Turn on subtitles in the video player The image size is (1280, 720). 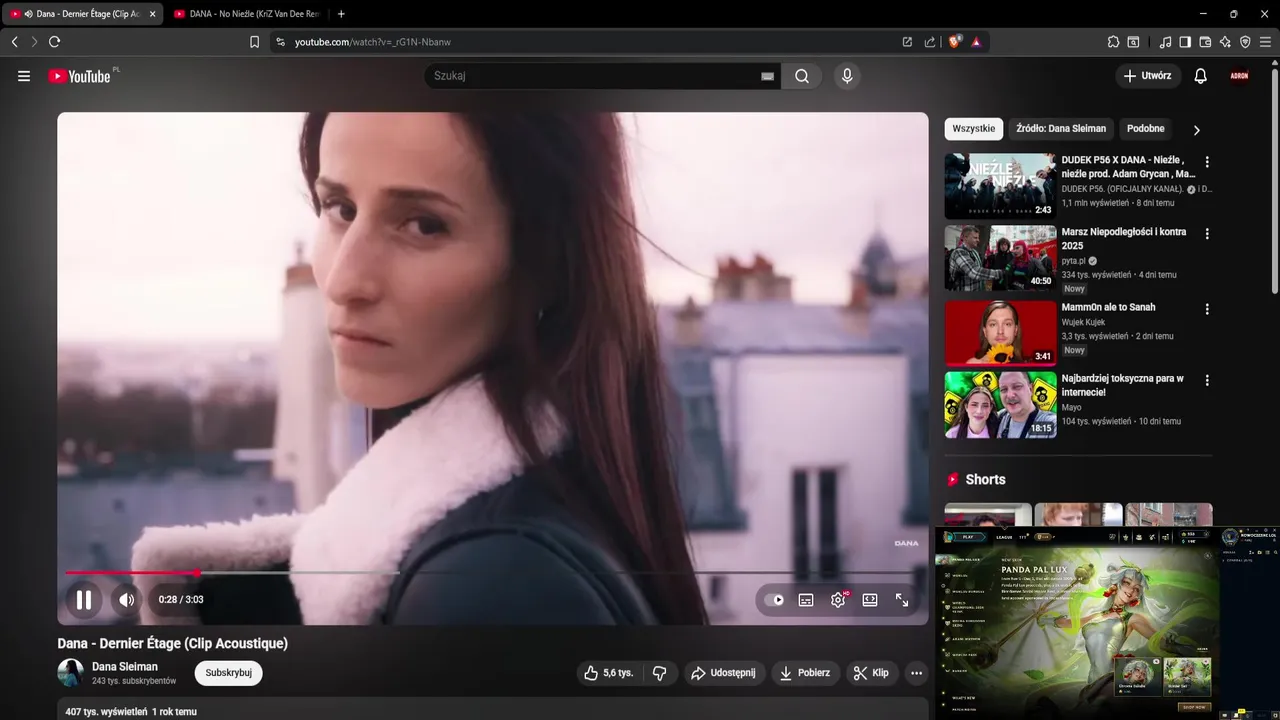(806, 600)
